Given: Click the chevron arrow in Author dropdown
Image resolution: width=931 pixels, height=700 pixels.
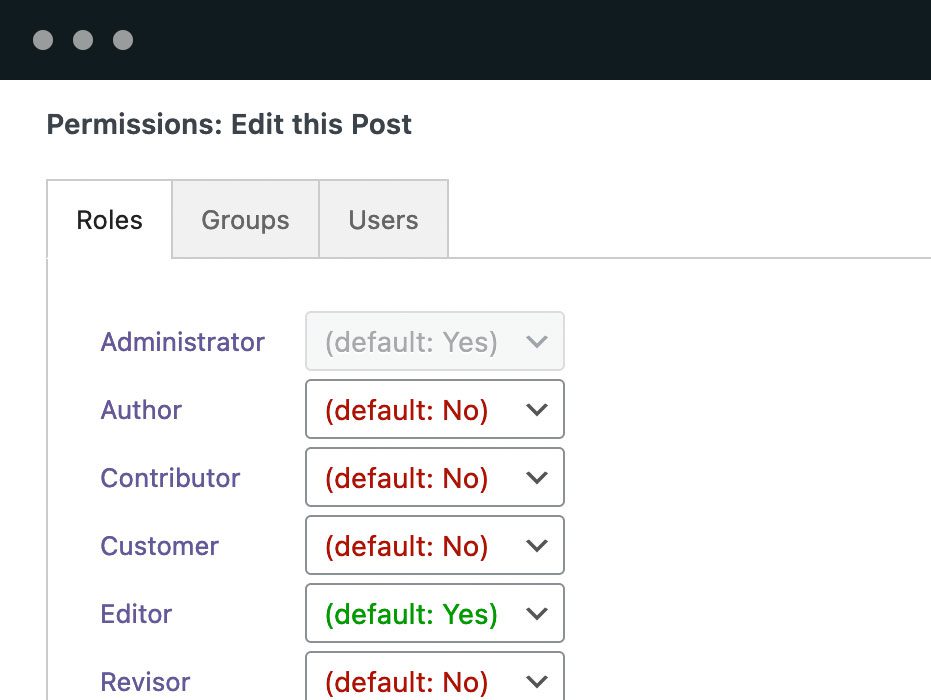Looking at the screenshot, I should [x=537, y=410].
